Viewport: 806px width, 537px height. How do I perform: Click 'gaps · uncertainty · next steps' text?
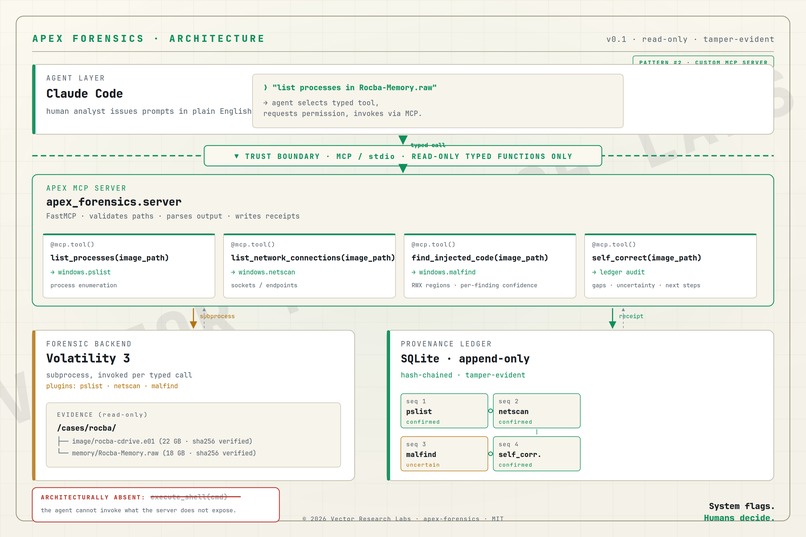tap(646, 285)
